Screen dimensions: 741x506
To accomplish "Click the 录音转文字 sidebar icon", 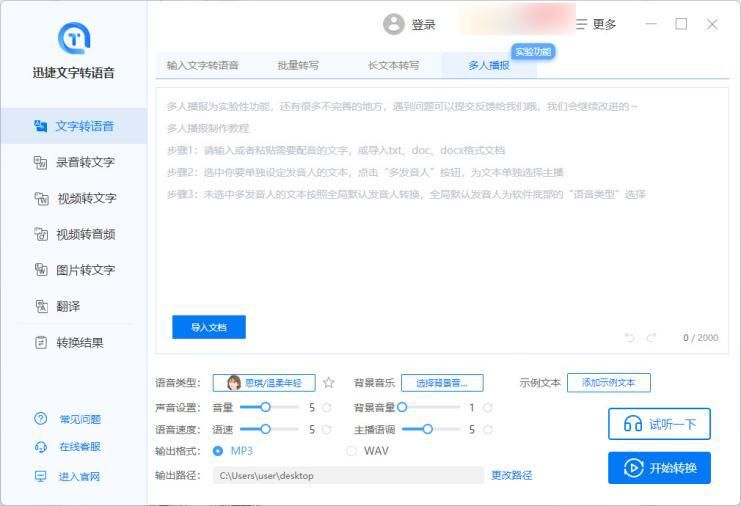I will click(x=41, y=163).
